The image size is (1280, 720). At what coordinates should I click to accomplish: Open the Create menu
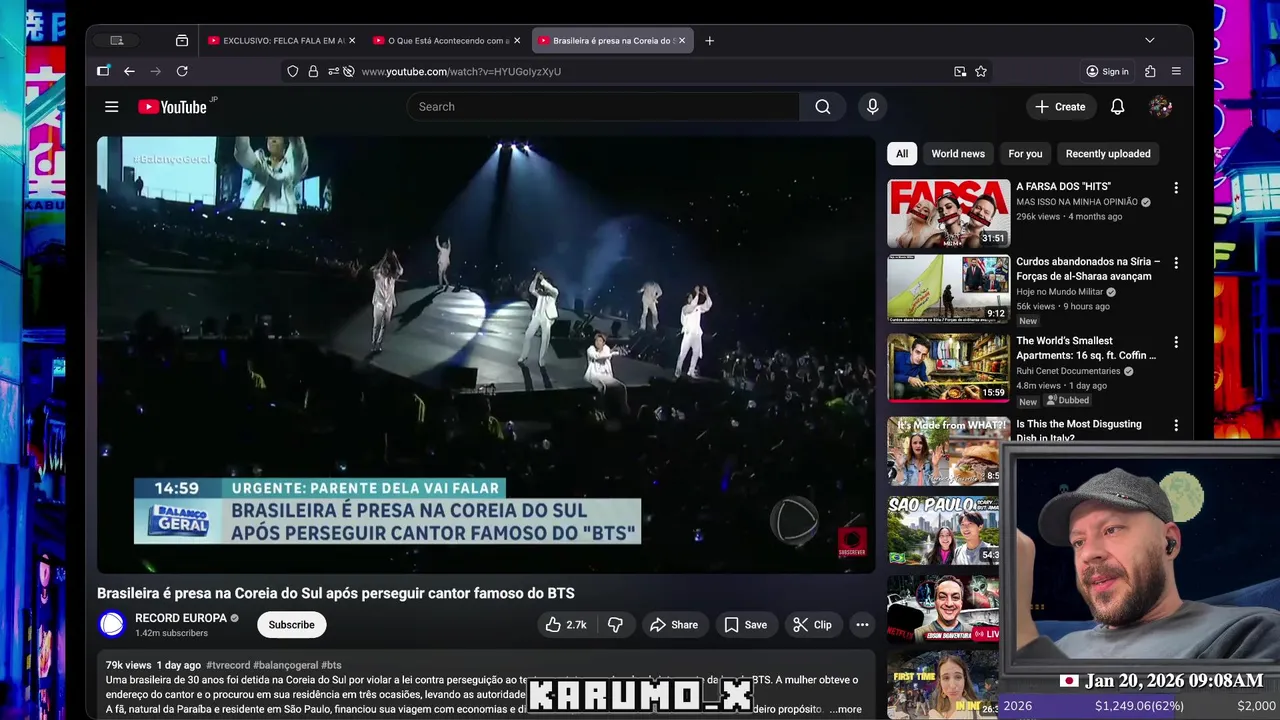pos(1060,107)
